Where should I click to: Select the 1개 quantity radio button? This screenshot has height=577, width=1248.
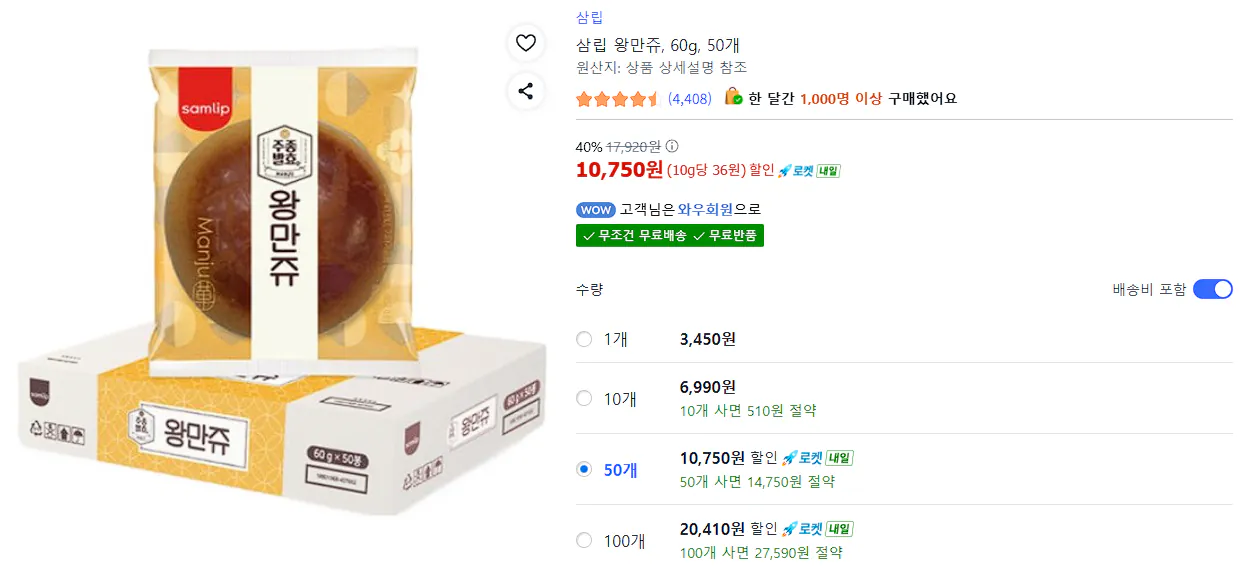pos(583,339)
